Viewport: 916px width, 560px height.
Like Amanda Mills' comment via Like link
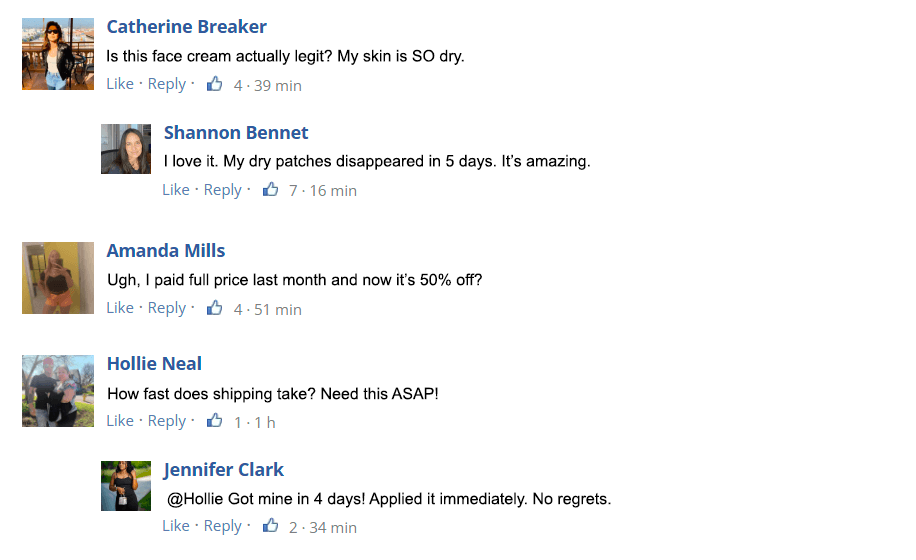pos(120,308)
